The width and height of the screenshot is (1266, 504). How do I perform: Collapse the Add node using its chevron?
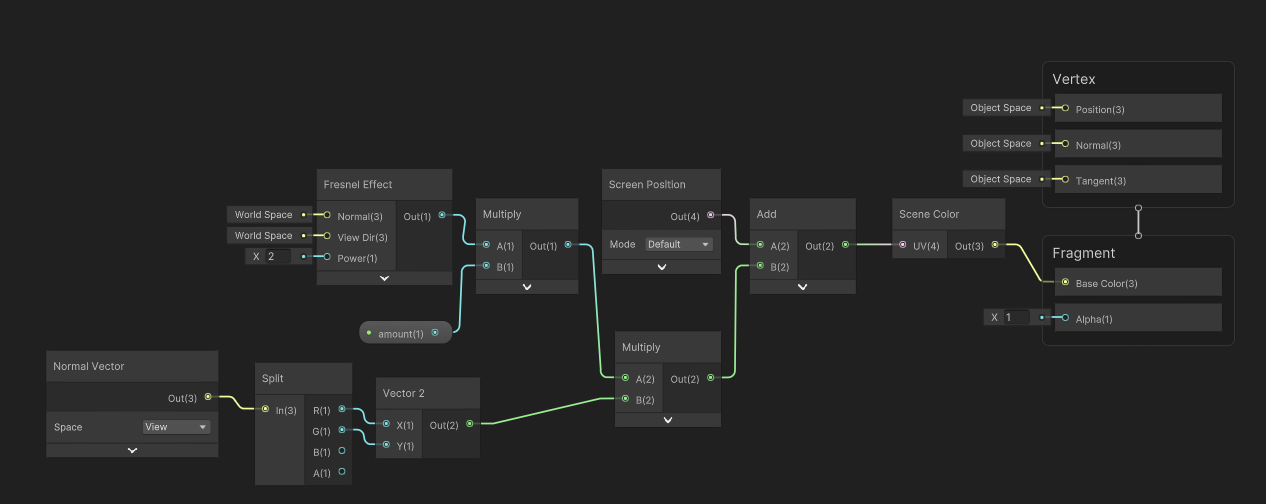coord(802,286)
